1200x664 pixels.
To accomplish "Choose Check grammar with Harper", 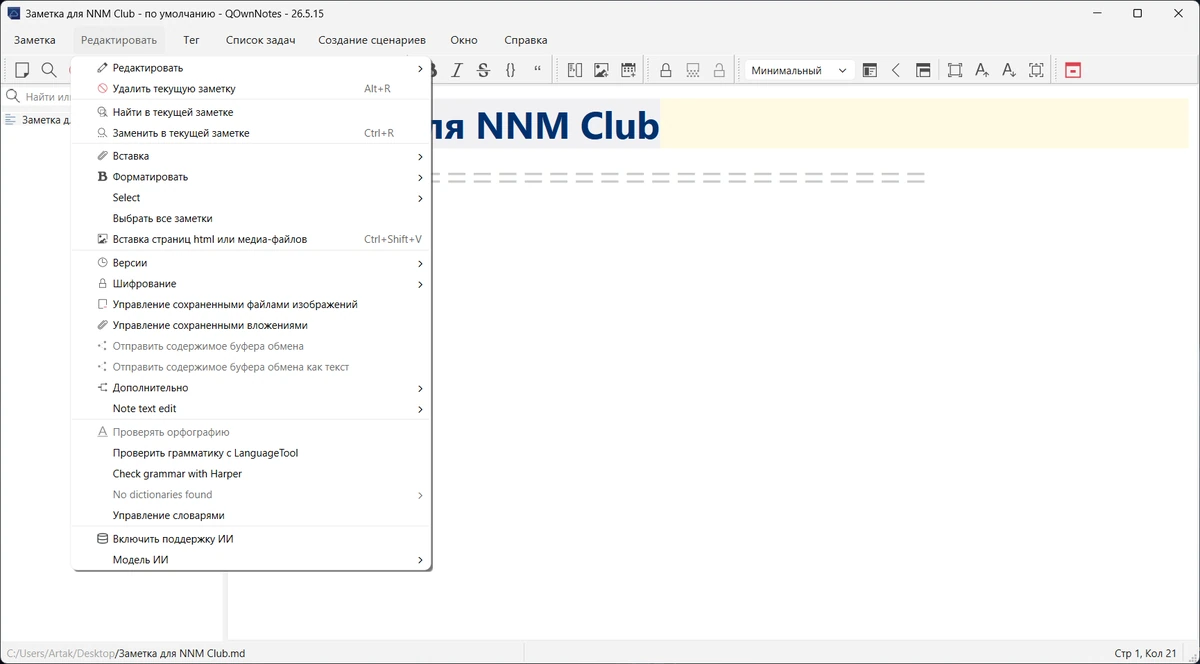I will [x=251, y=474].
